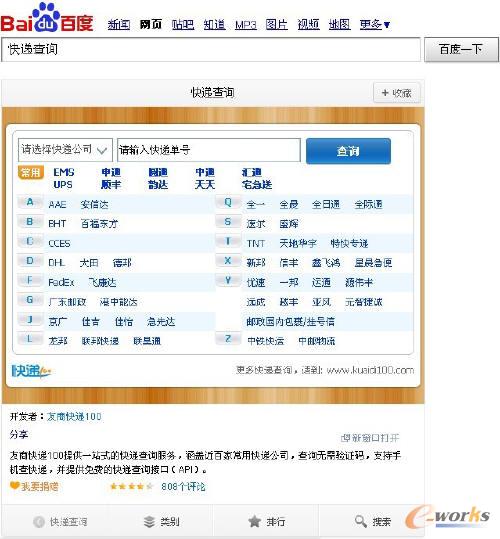
Task: Click the 分享 share label
Action: [x=19, y=434]
